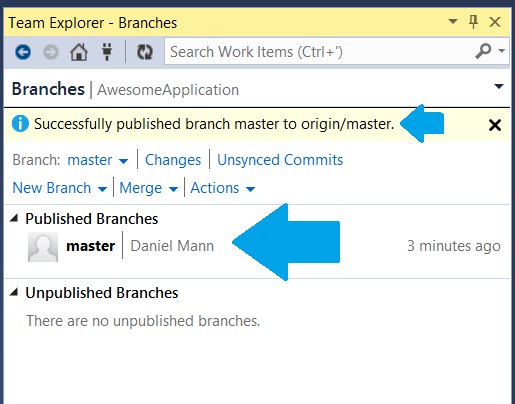Image resolution: width=515 pixels, height=404 pixels.
Task: Open the Actions dropdown menu
Action: pyautogui.click(x=222, y=188)
